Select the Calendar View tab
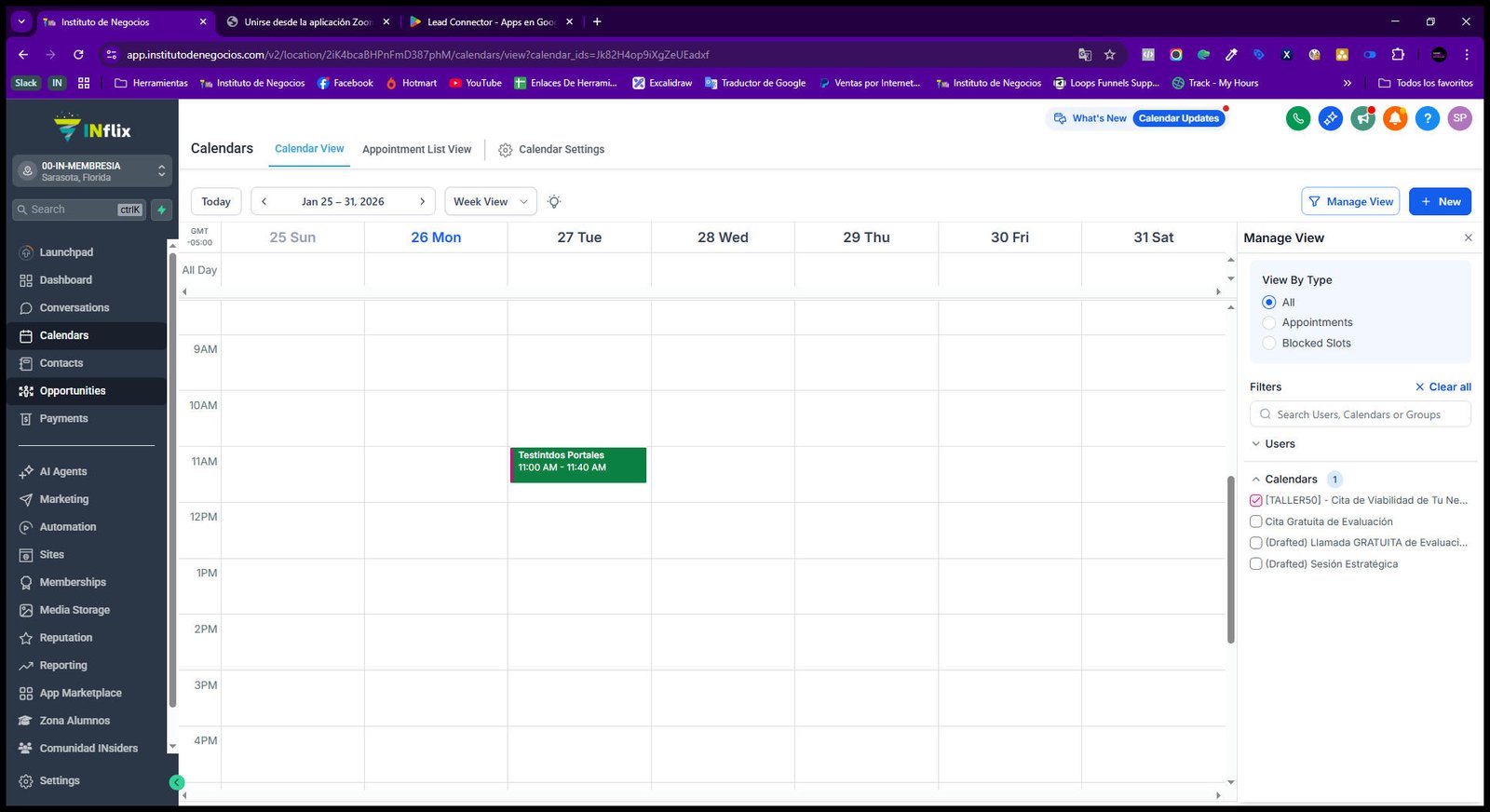Screen dimensions: 1490x812 point(309,148)
